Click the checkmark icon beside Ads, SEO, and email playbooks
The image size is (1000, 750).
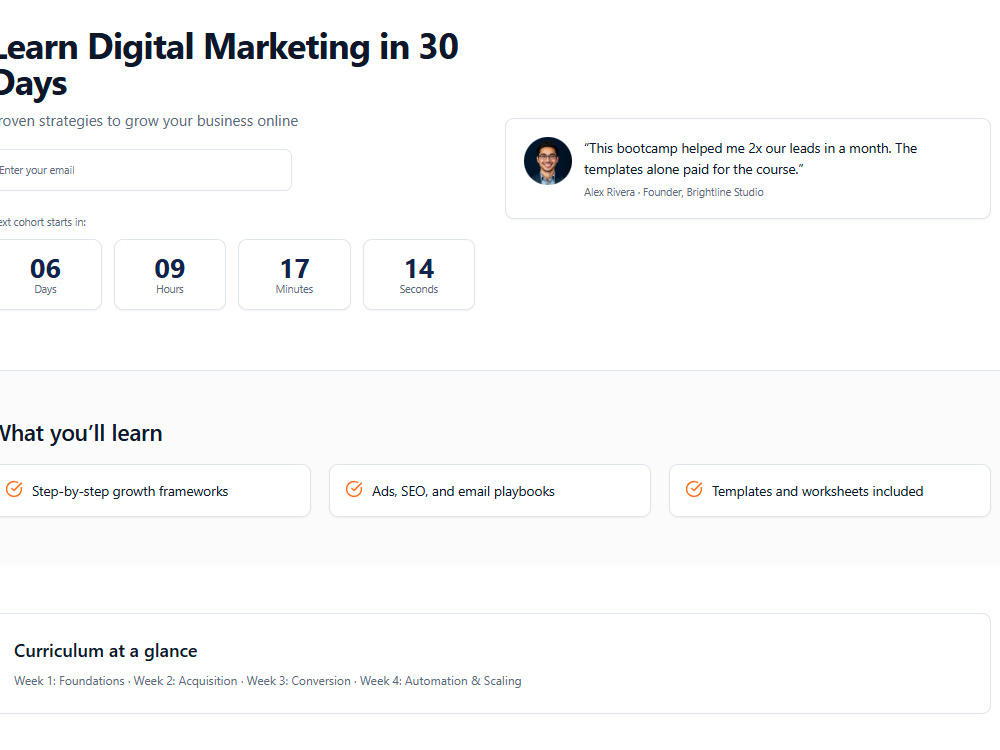coord(354,490)
